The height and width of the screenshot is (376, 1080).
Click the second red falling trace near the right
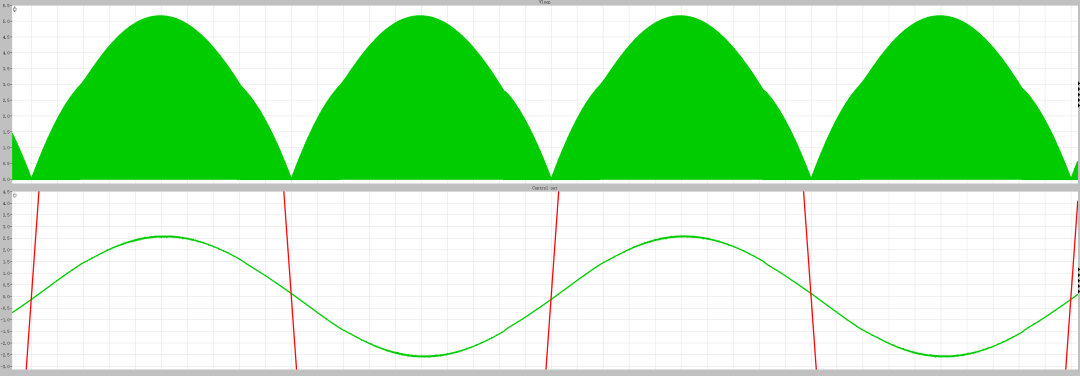click(x=810, y=280)
